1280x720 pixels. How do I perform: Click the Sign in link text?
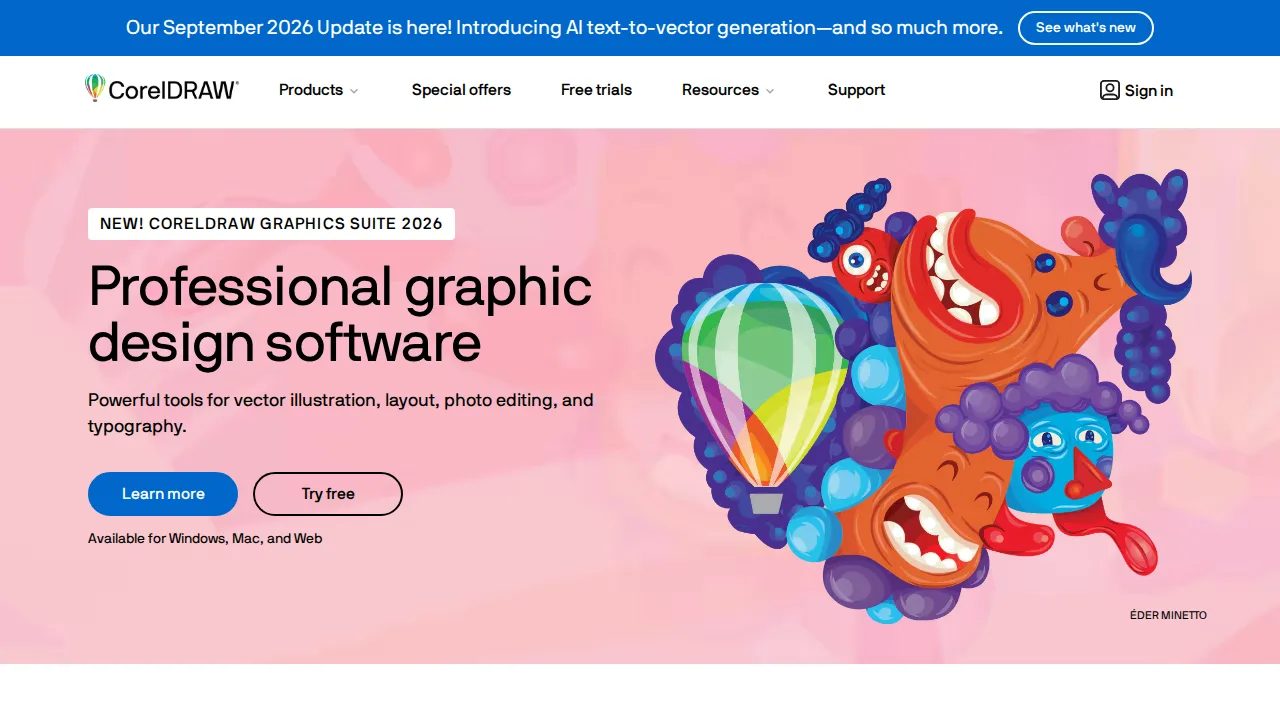point(1149,91)
